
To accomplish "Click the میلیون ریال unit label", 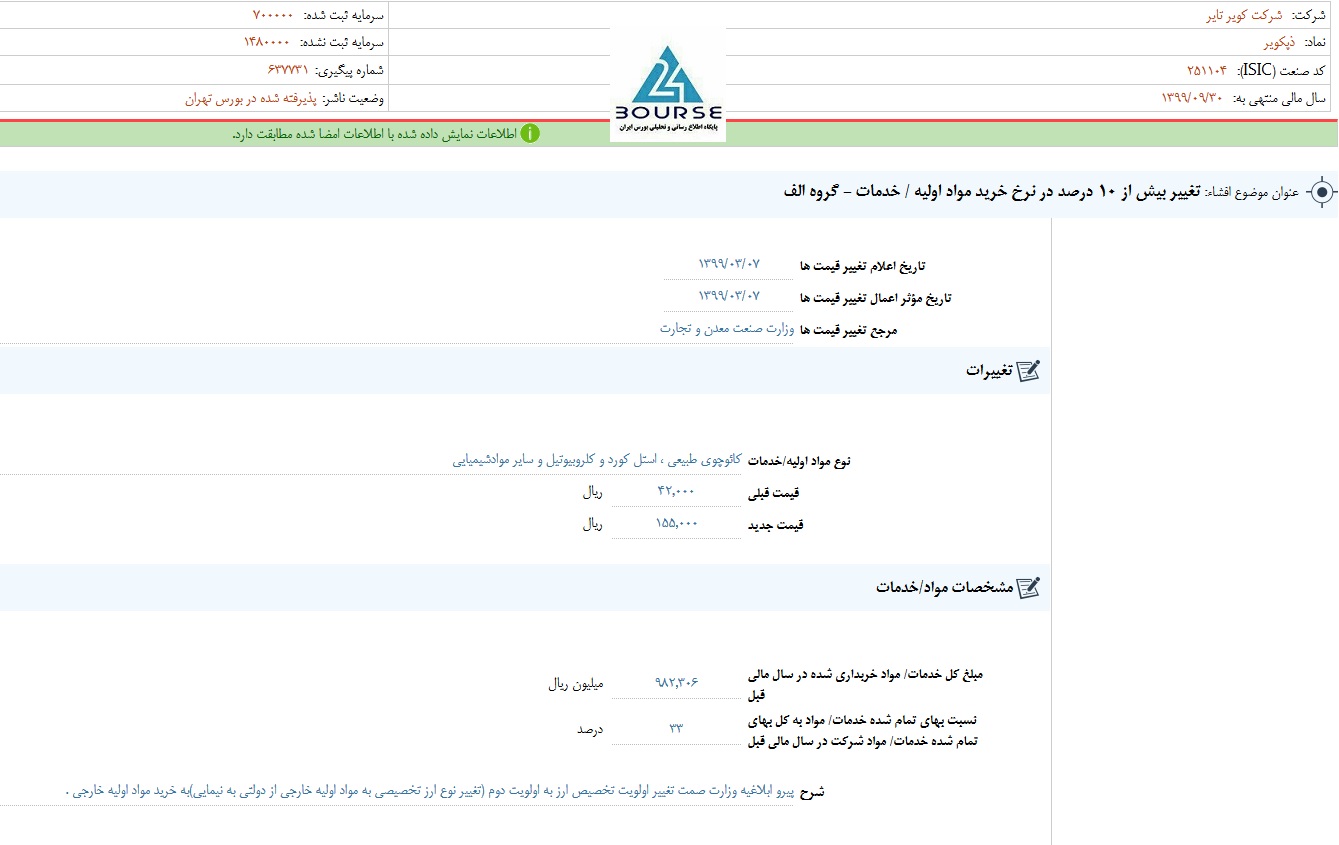I will pos(576,684).
